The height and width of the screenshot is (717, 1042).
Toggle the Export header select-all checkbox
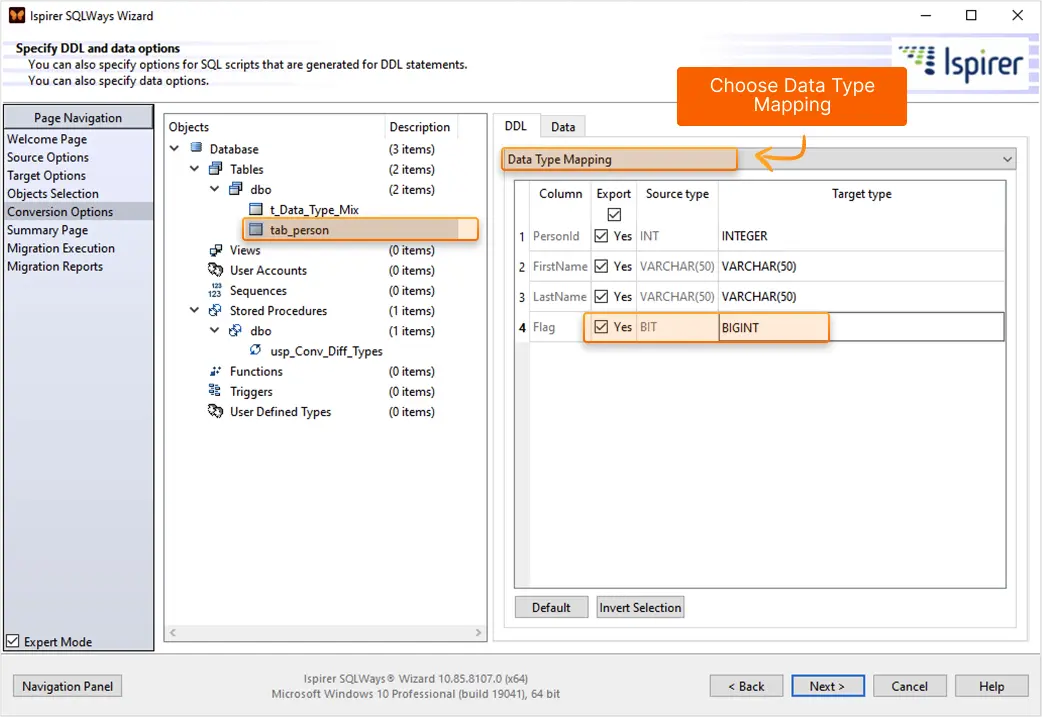[614, 215]
